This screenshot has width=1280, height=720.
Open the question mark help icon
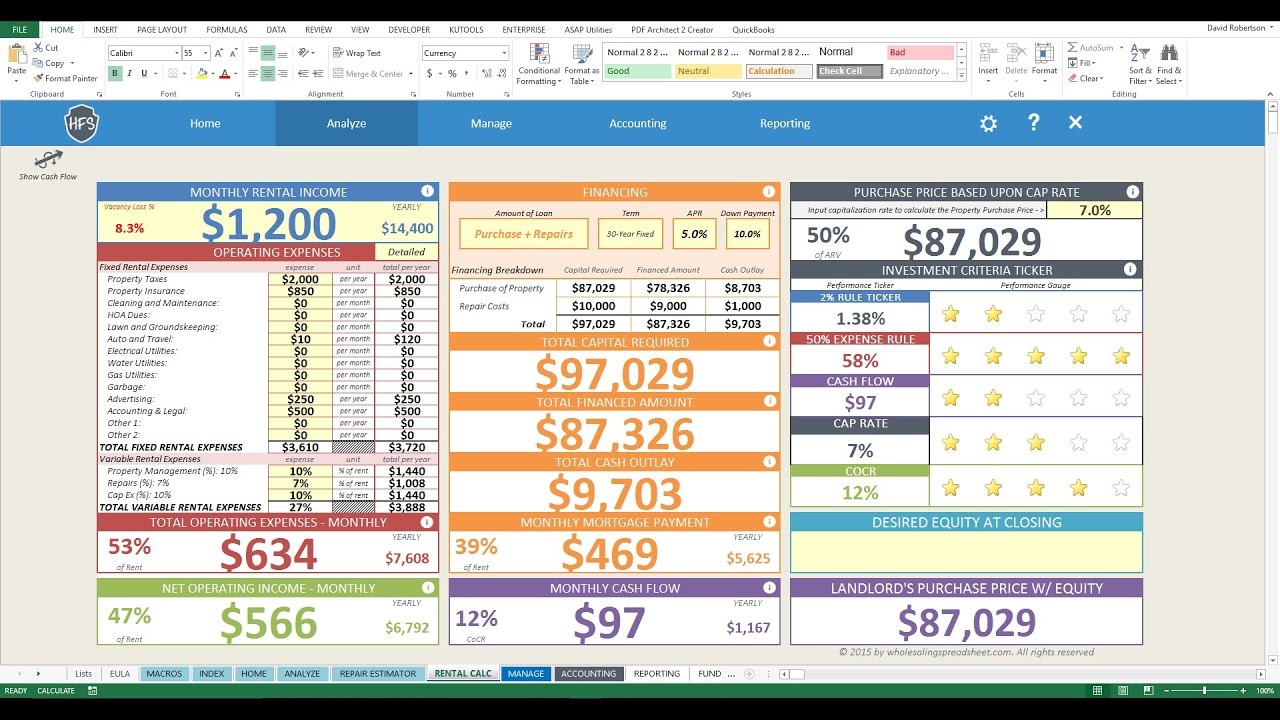[x=1034, y=122]
